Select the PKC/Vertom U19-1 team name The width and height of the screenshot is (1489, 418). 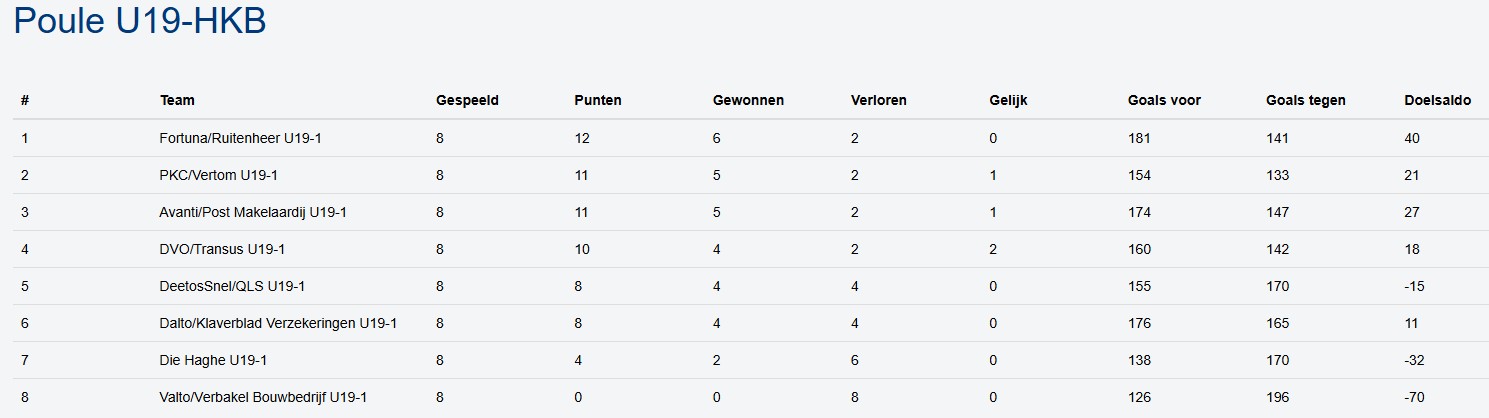point(218,175)
